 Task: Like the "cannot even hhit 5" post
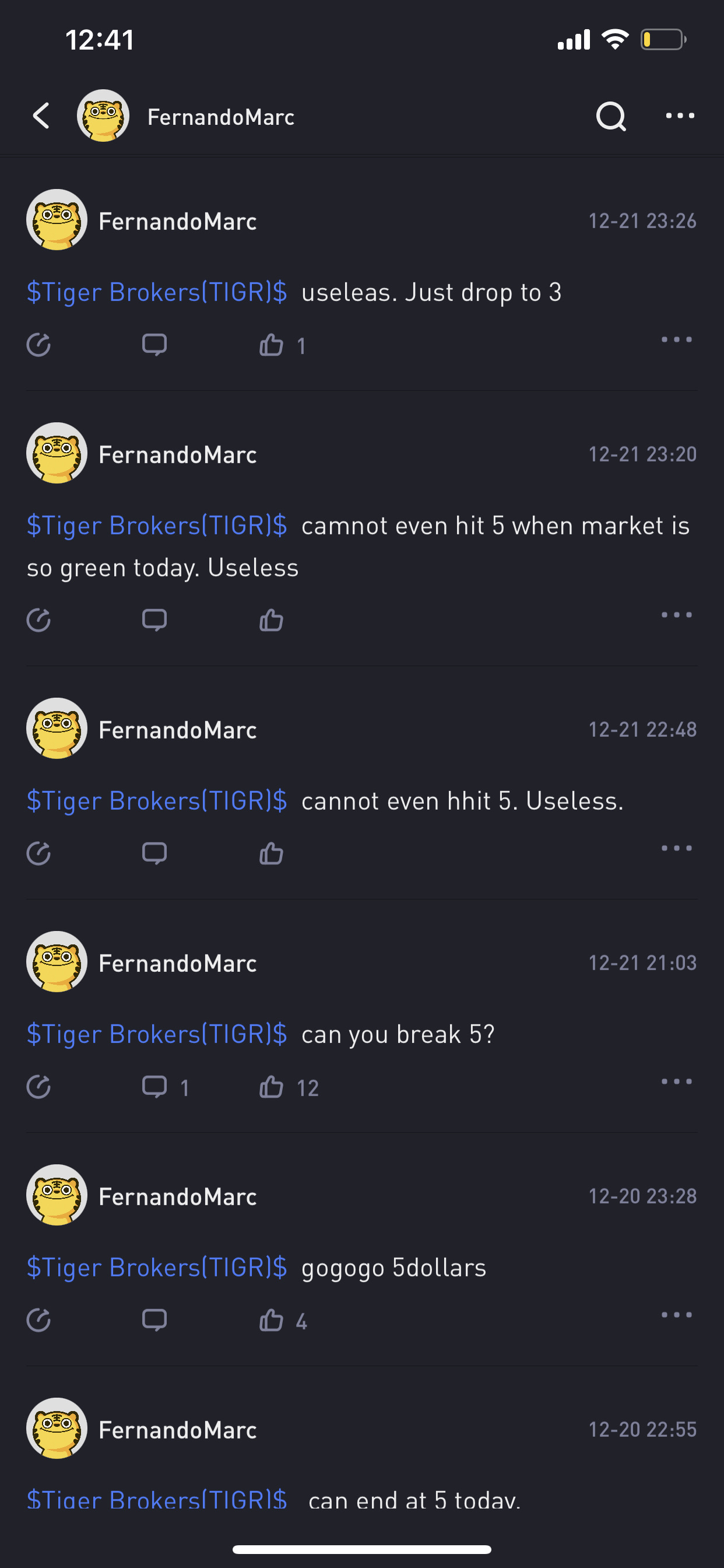(x=271, y=853)
